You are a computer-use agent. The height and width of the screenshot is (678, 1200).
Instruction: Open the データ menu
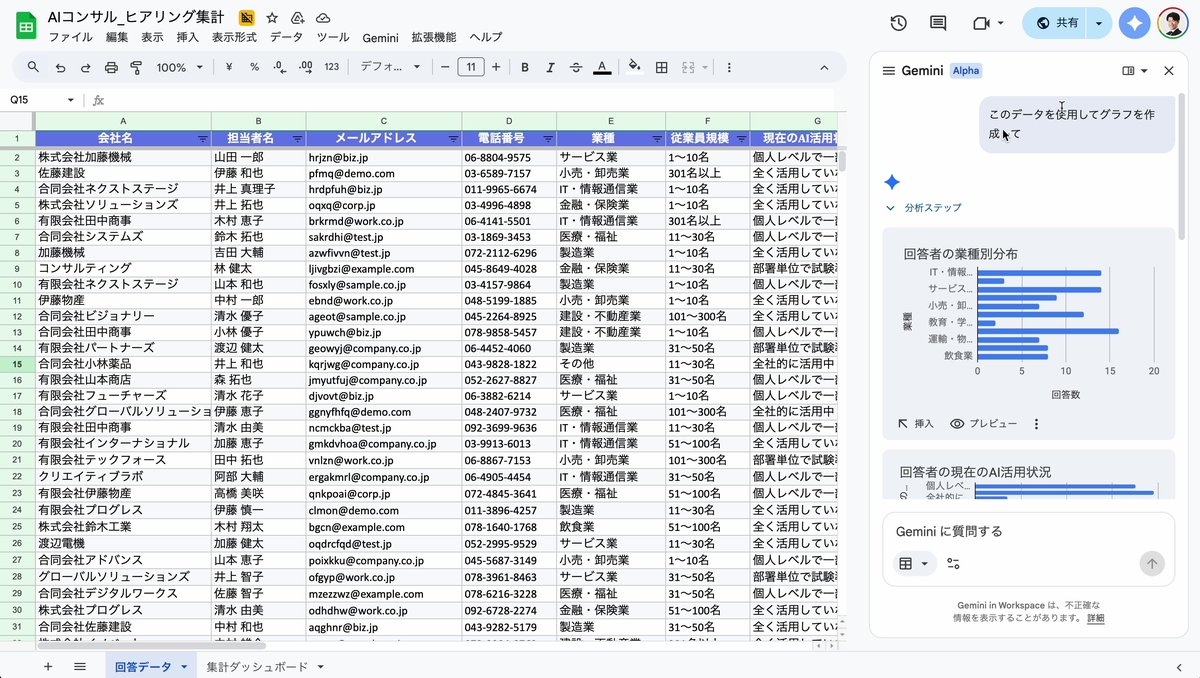pos(286,37)
